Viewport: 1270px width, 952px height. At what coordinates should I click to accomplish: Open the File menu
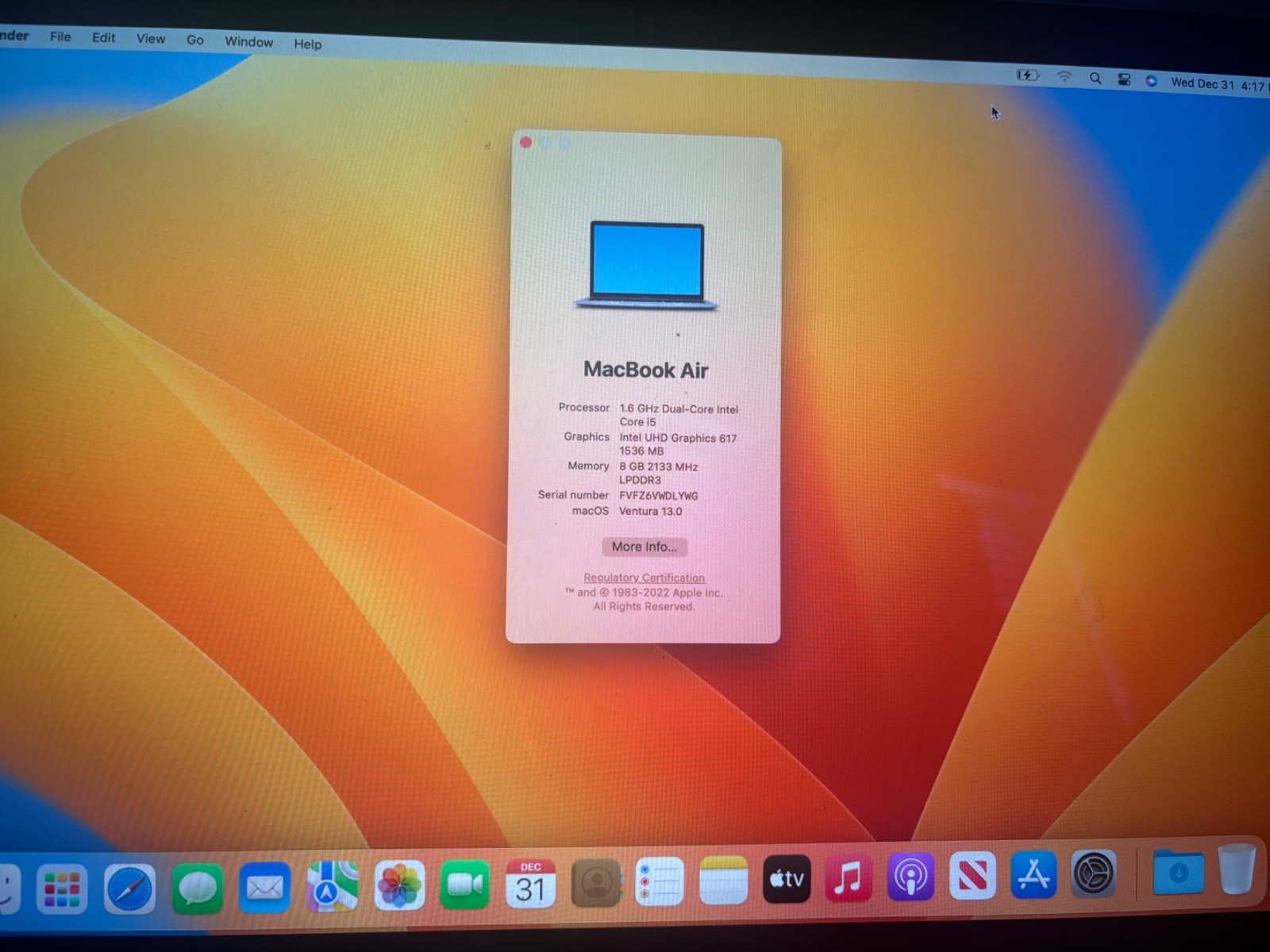(x=60, y=36)
